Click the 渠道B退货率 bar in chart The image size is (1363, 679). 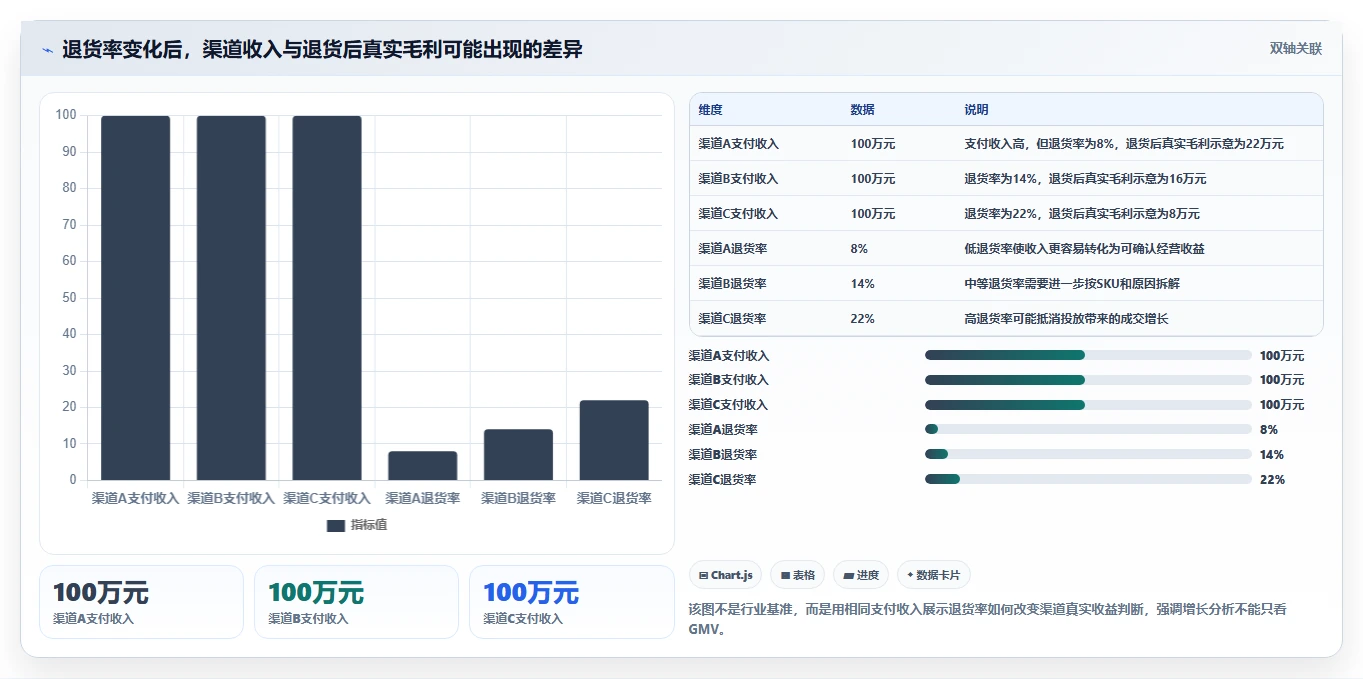pos(519,455)
